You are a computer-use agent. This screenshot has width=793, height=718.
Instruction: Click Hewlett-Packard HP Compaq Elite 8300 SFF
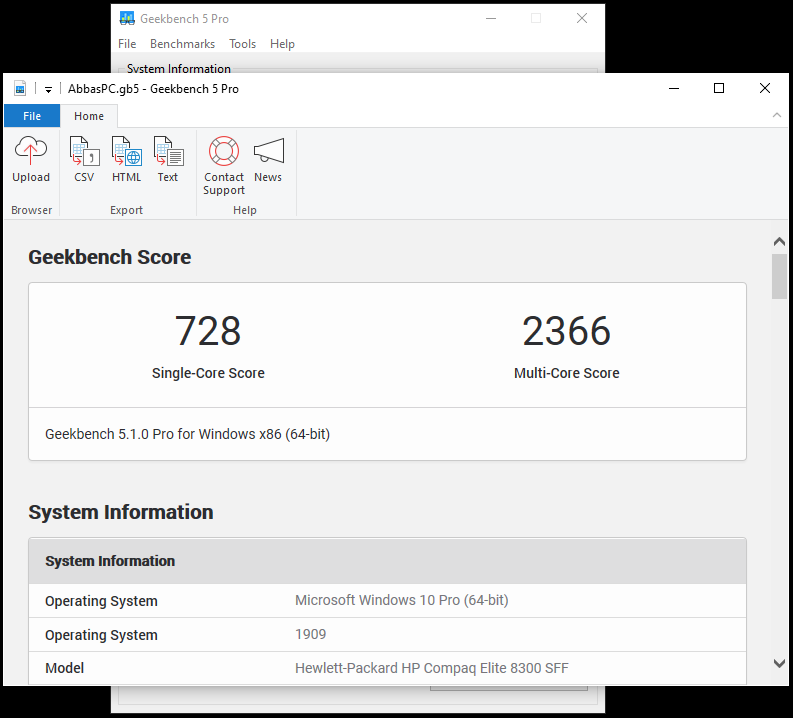pos(432,668)
